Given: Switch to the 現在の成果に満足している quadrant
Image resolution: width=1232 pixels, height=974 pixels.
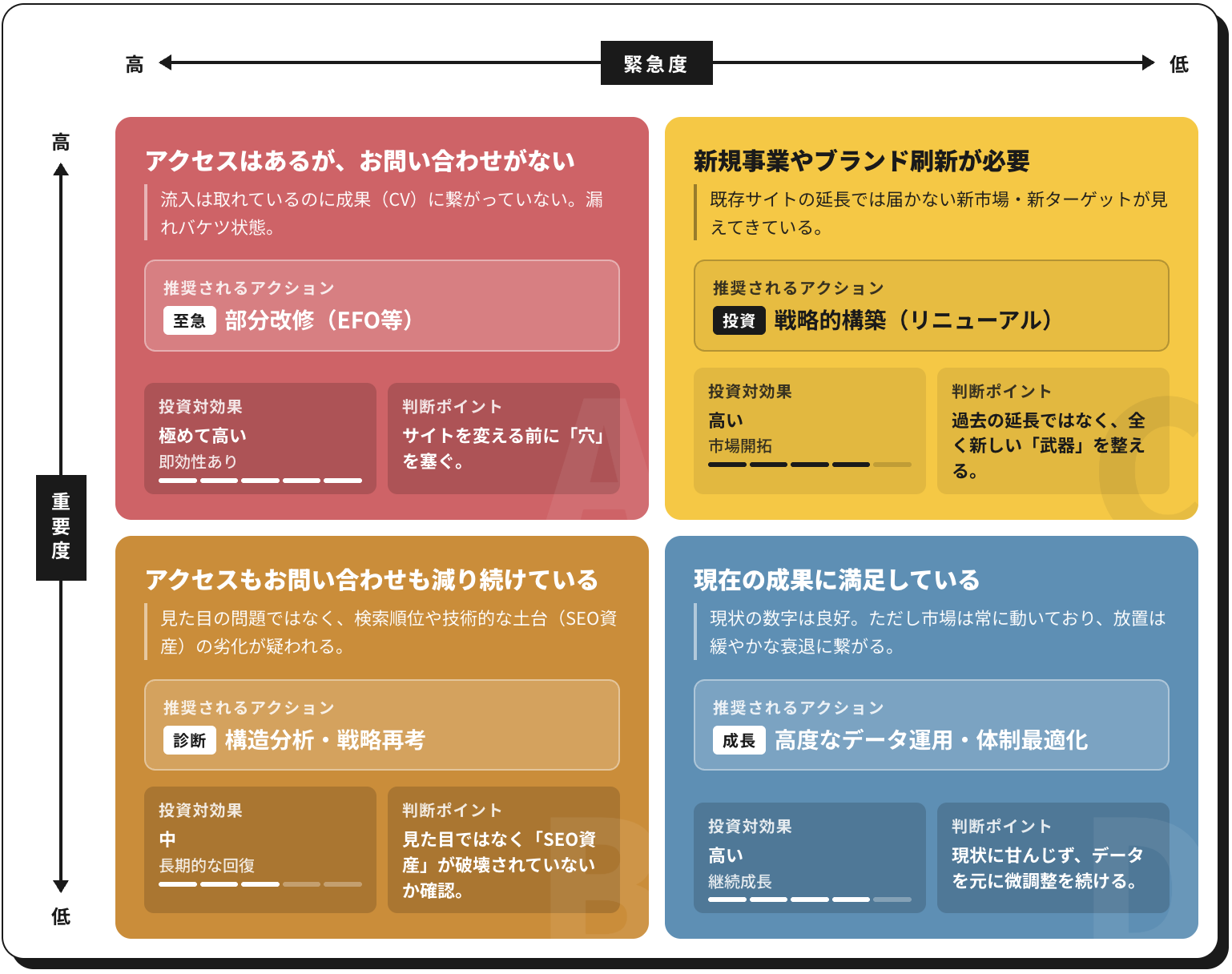Looking at the screenshot, I should [835, 580].
